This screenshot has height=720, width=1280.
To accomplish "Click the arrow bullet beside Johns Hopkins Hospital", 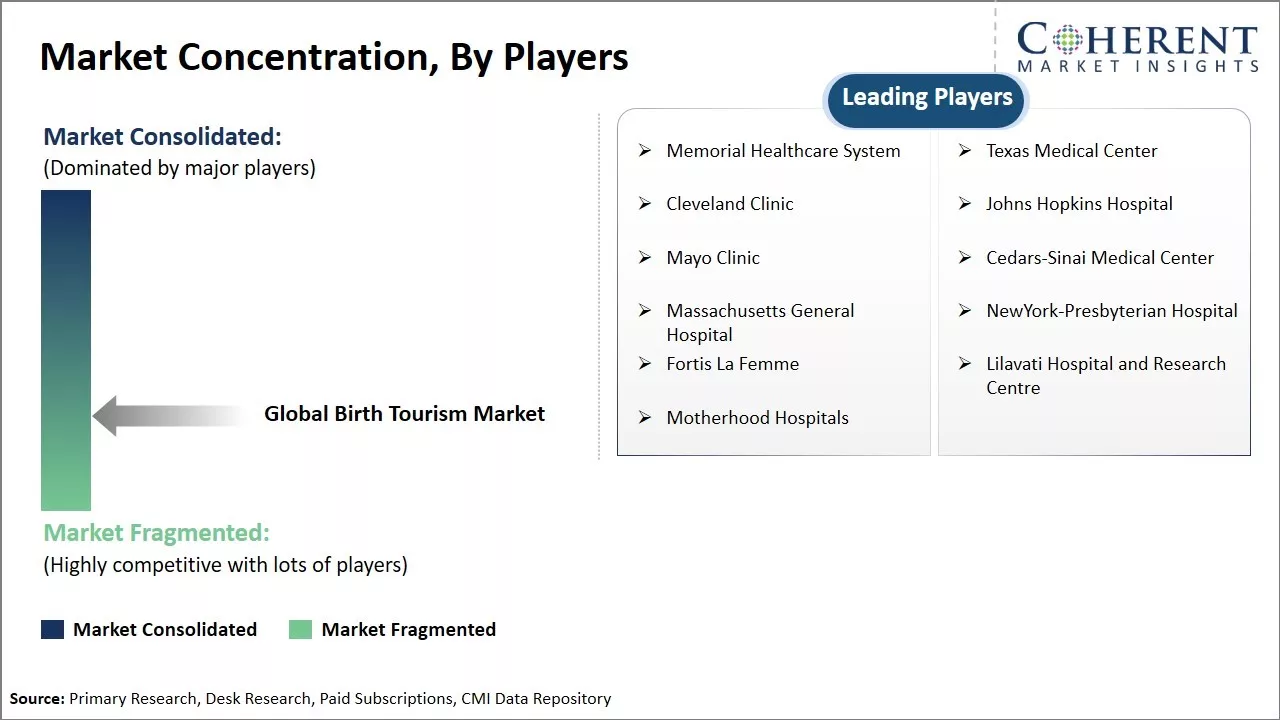I will click(x=965, y=204).
